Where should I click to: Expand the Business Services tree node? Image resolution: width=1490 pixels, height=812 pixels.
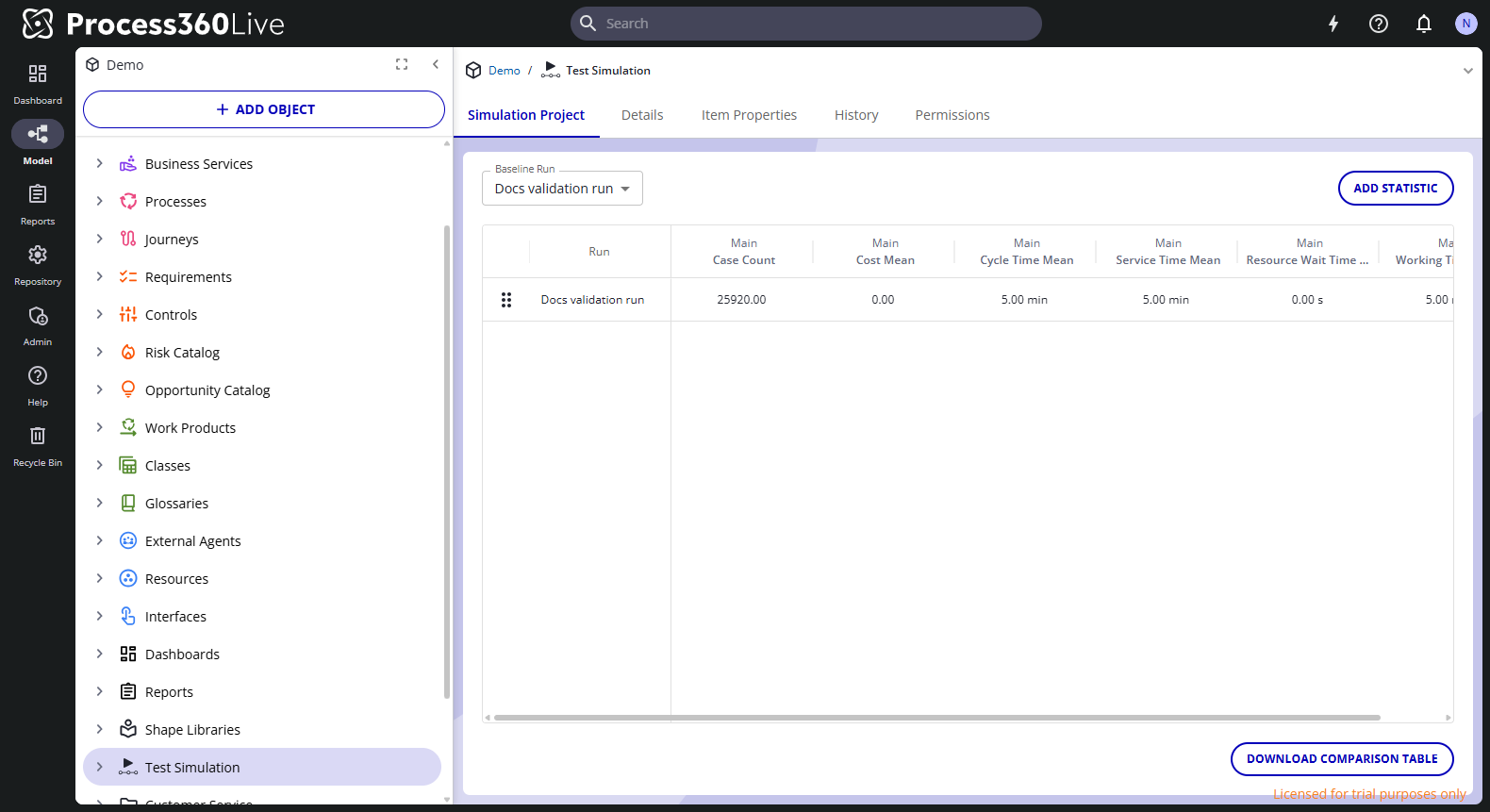pyautogui.click(x=99, y=164)
